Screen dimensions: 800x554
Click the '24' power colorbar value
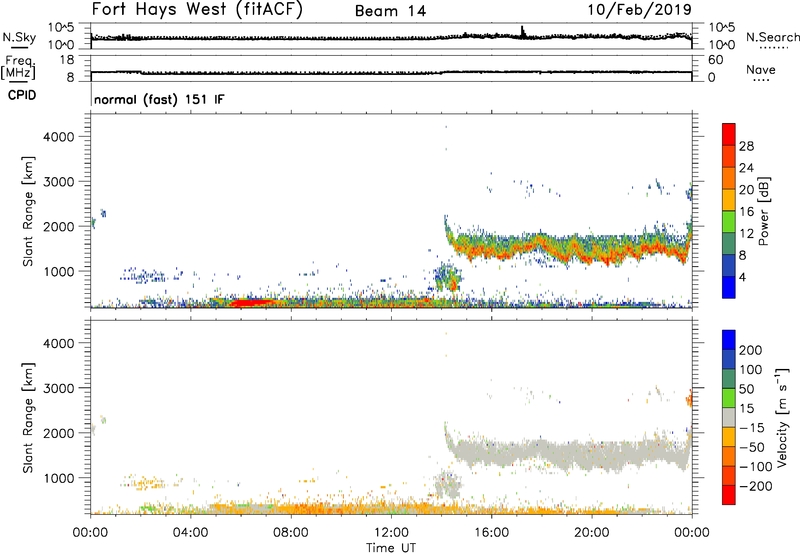(x=746, y=168)
